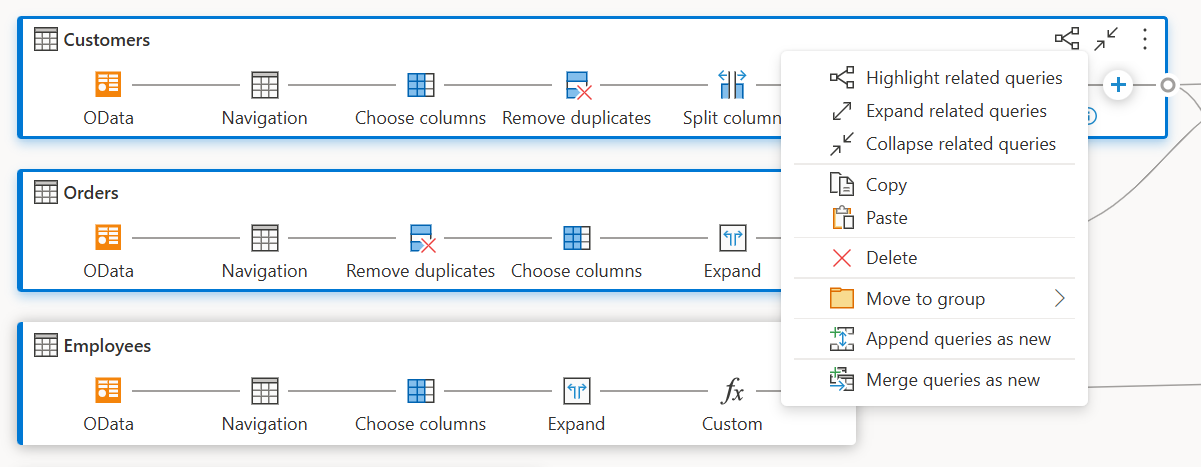Image resolution: width=1201 pixels, height=467 pixels.
Task: Choose Copy in the context menu
Action: point(885,185)
